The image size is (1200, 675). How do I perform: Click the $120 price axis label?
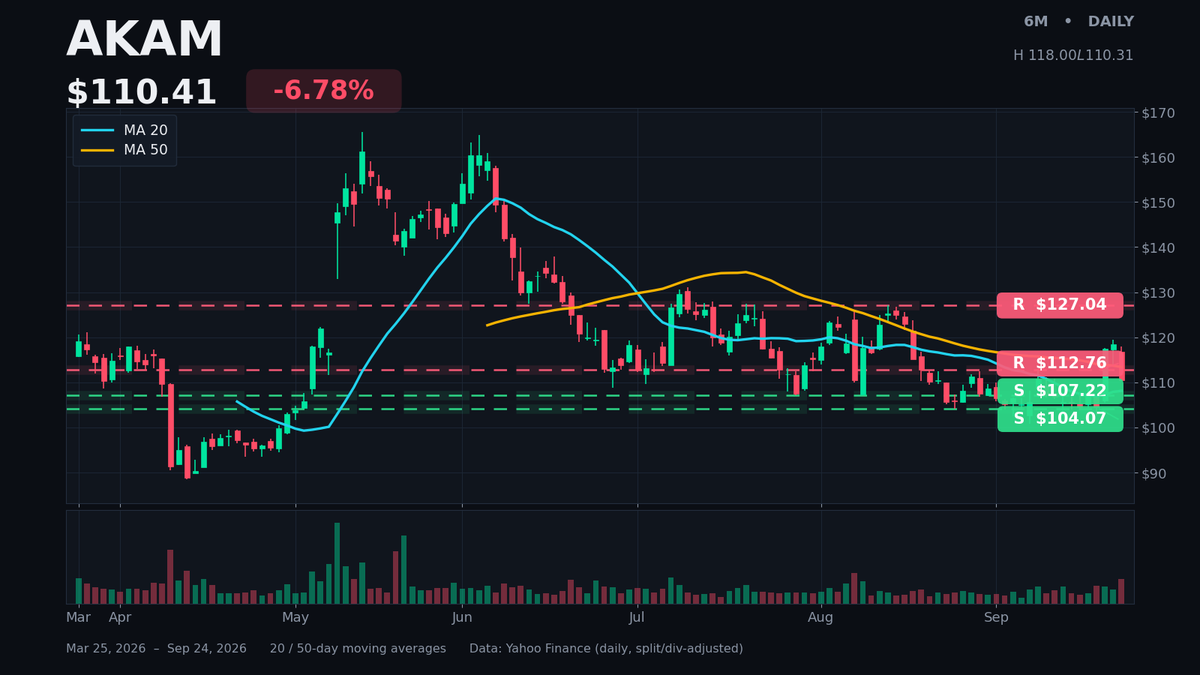[x=1157, y=338]
